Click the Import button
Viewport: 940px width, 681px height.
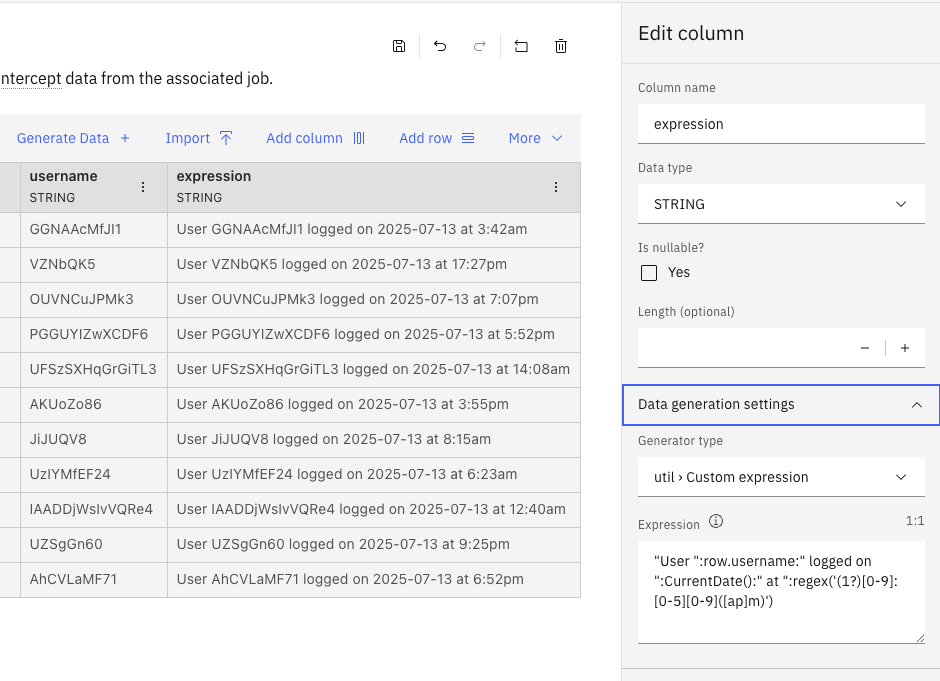pos(198,138)
